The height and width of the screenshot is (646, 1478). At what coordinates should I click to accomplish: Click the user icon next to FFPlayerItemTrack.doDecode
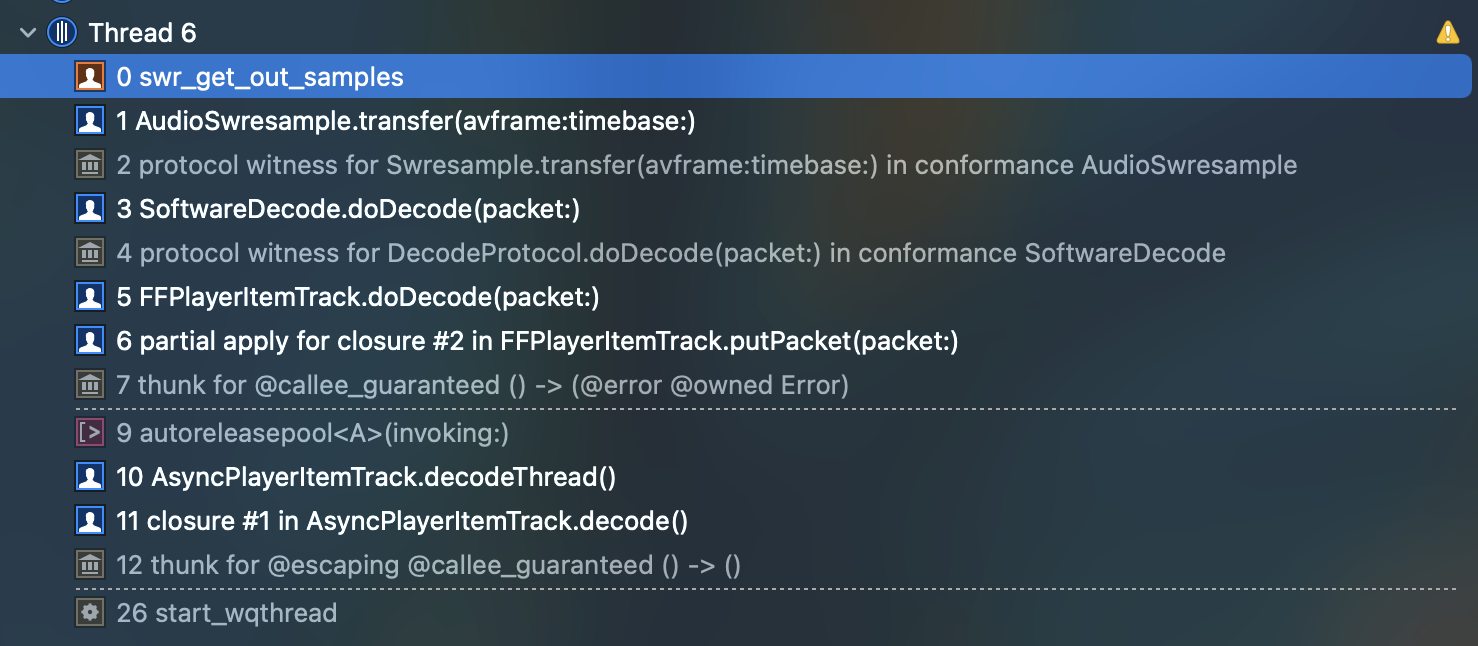90,296
